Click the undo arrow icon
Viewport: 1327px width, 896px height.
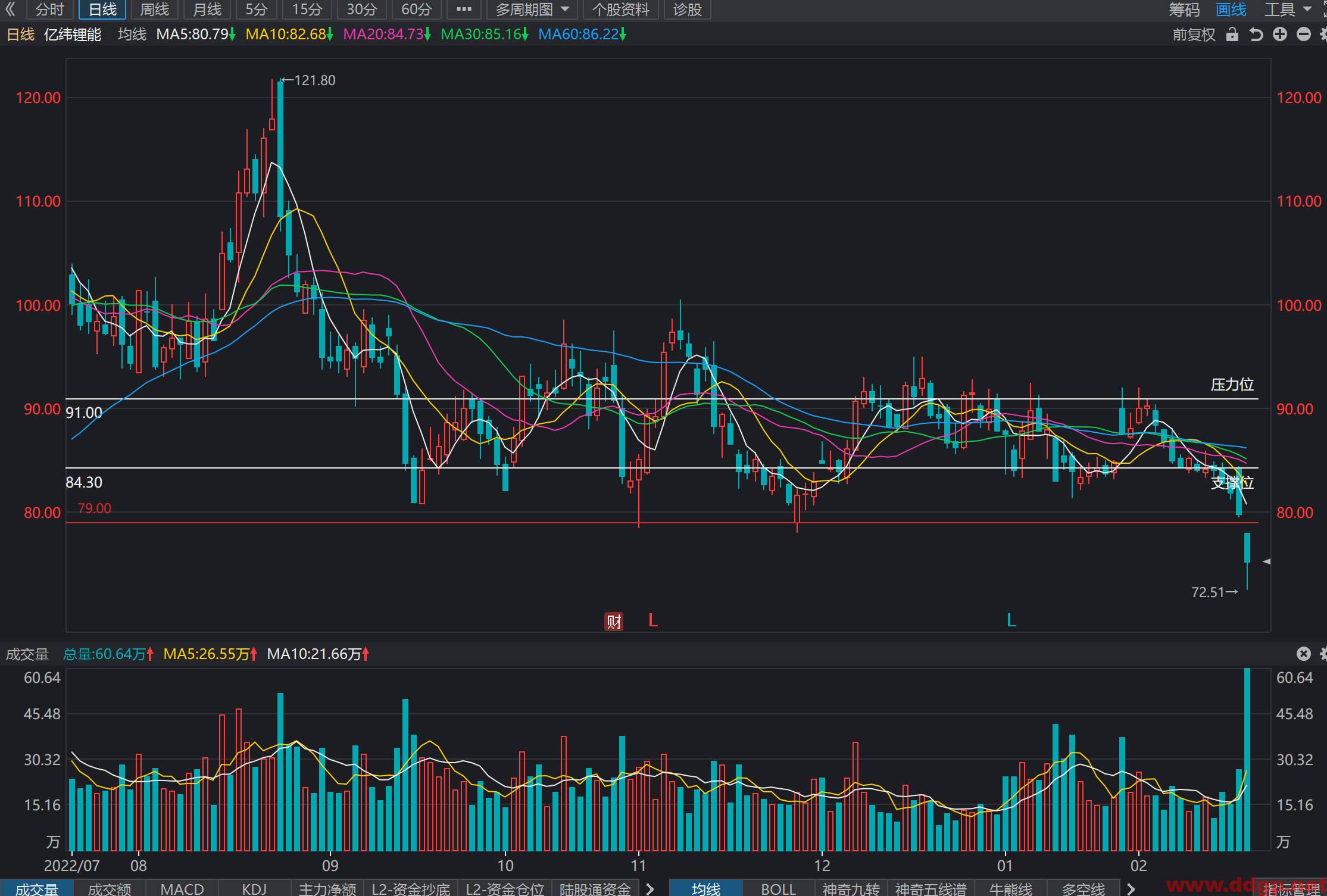tap(1256, 35)
